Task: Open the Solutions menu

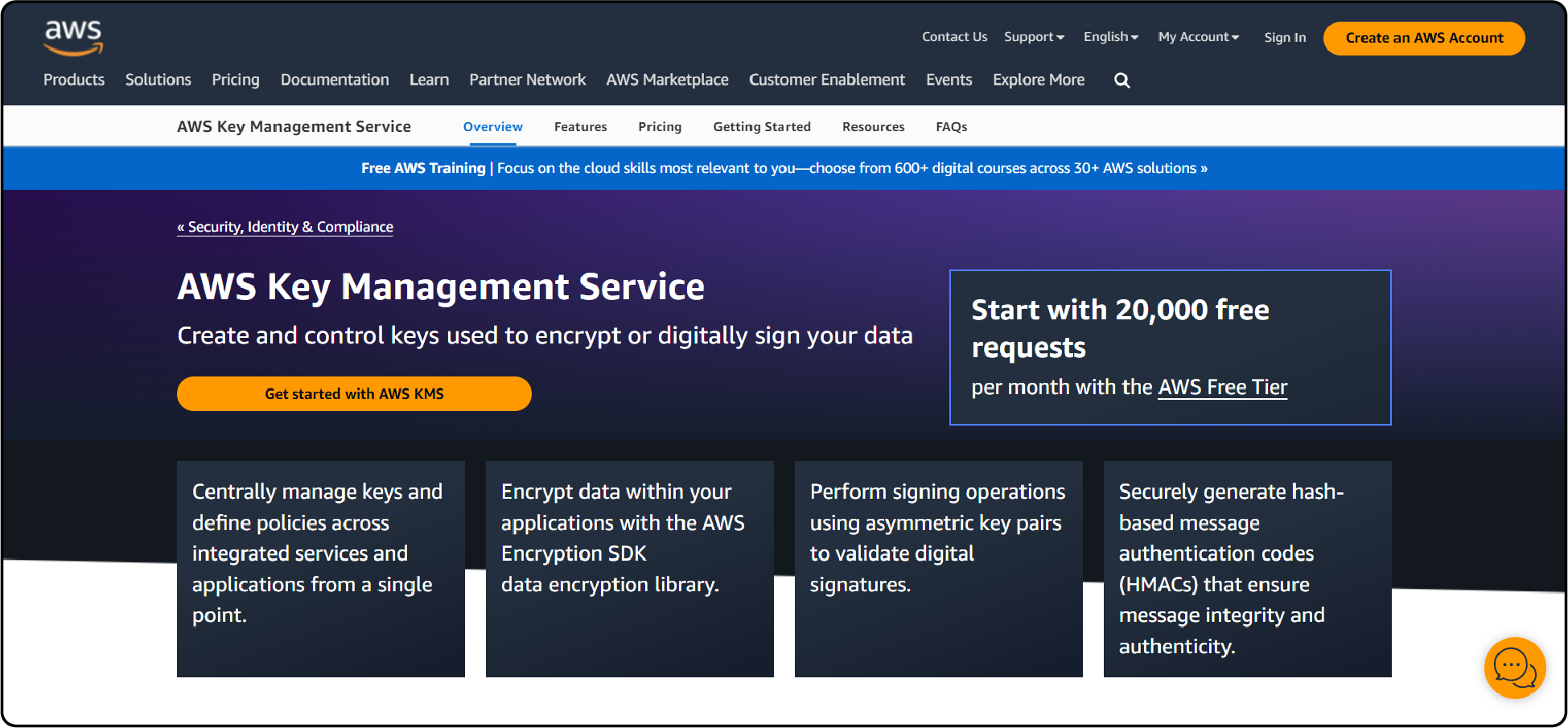Action: pos(158,80)
